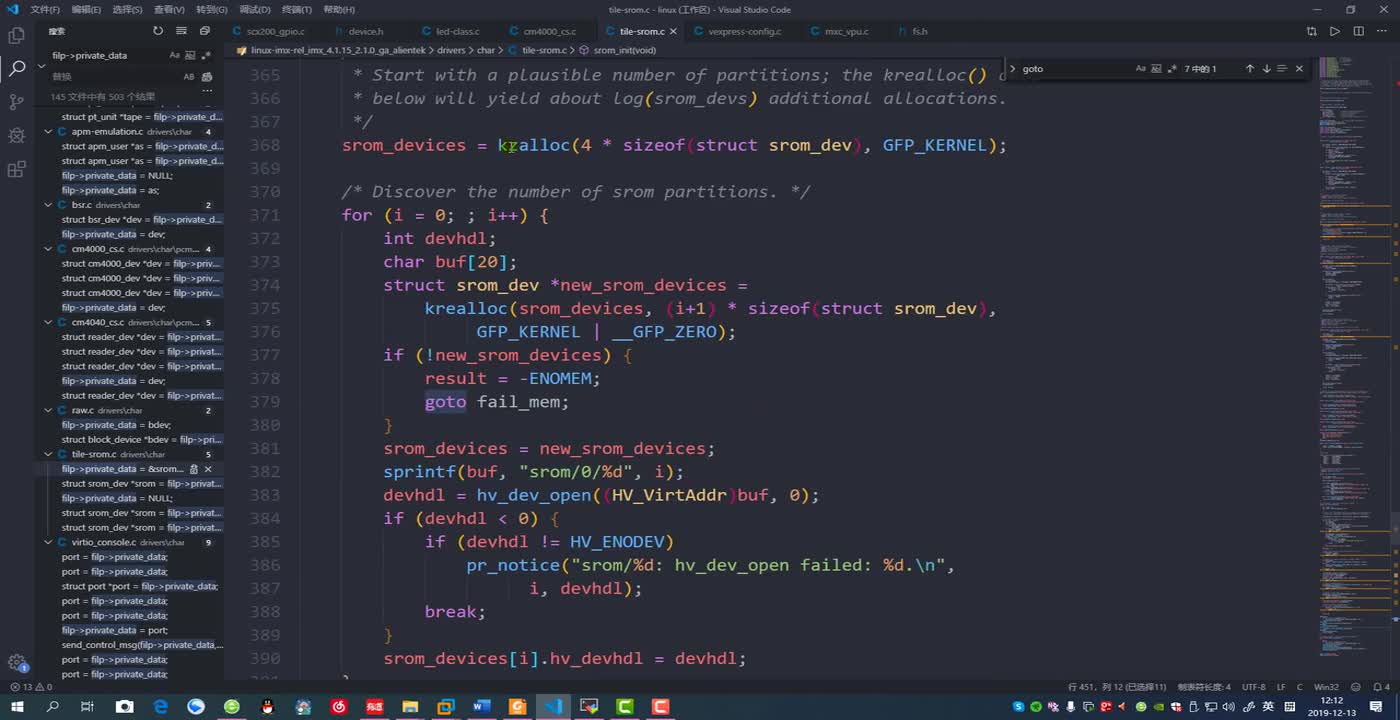The image size is (1400, 720).
Task: Open the 选择(S) menu
Action: pyautogui.click(x=128, y=9)
